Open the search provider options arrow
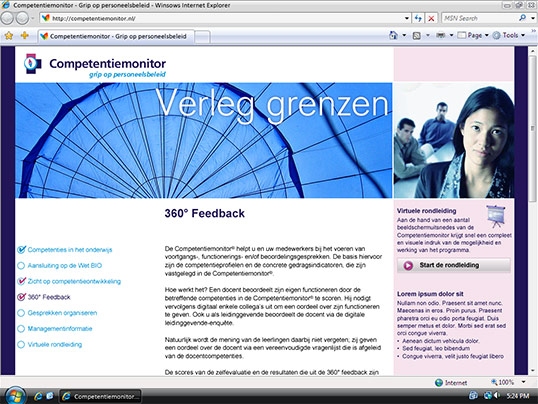The height and width of the screenshot is (404, 538). click(x=533, y=18)
